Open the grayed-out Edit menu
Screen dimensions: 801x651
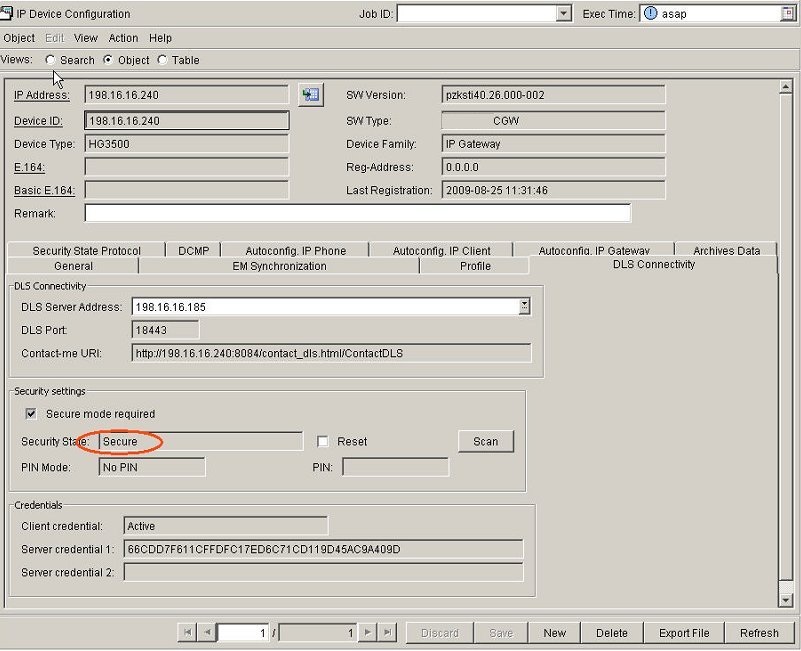[x=55, y=38]
